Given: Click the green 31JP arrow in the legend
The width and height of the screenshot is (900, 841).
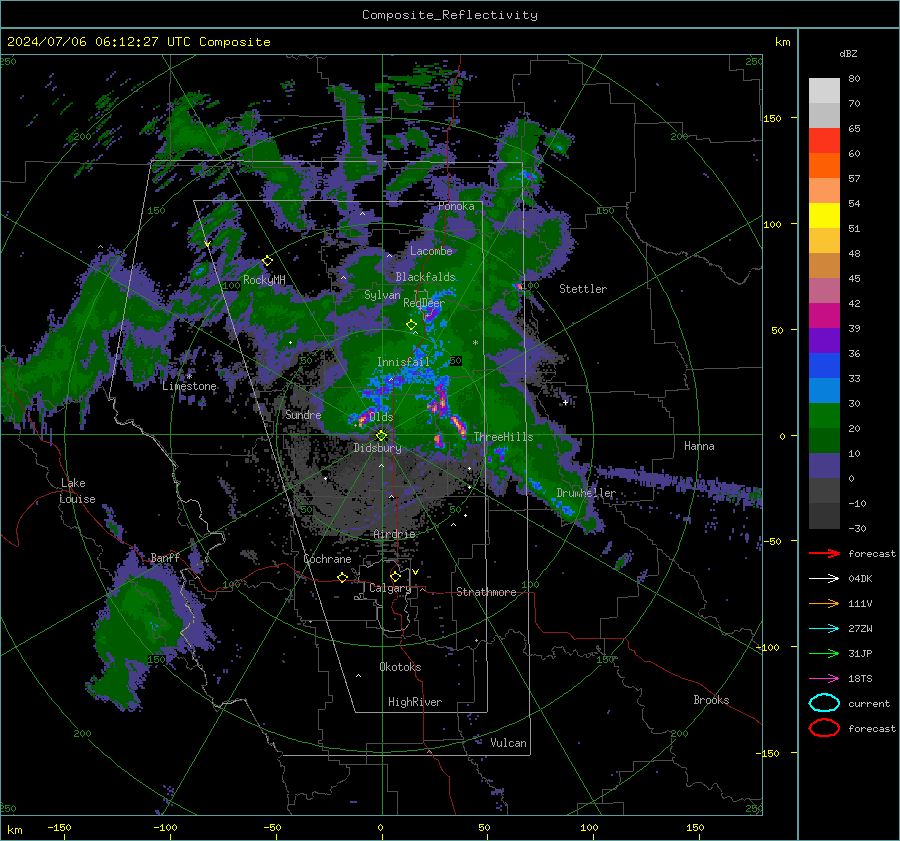Looking at the screenshot, I should 824,653.
